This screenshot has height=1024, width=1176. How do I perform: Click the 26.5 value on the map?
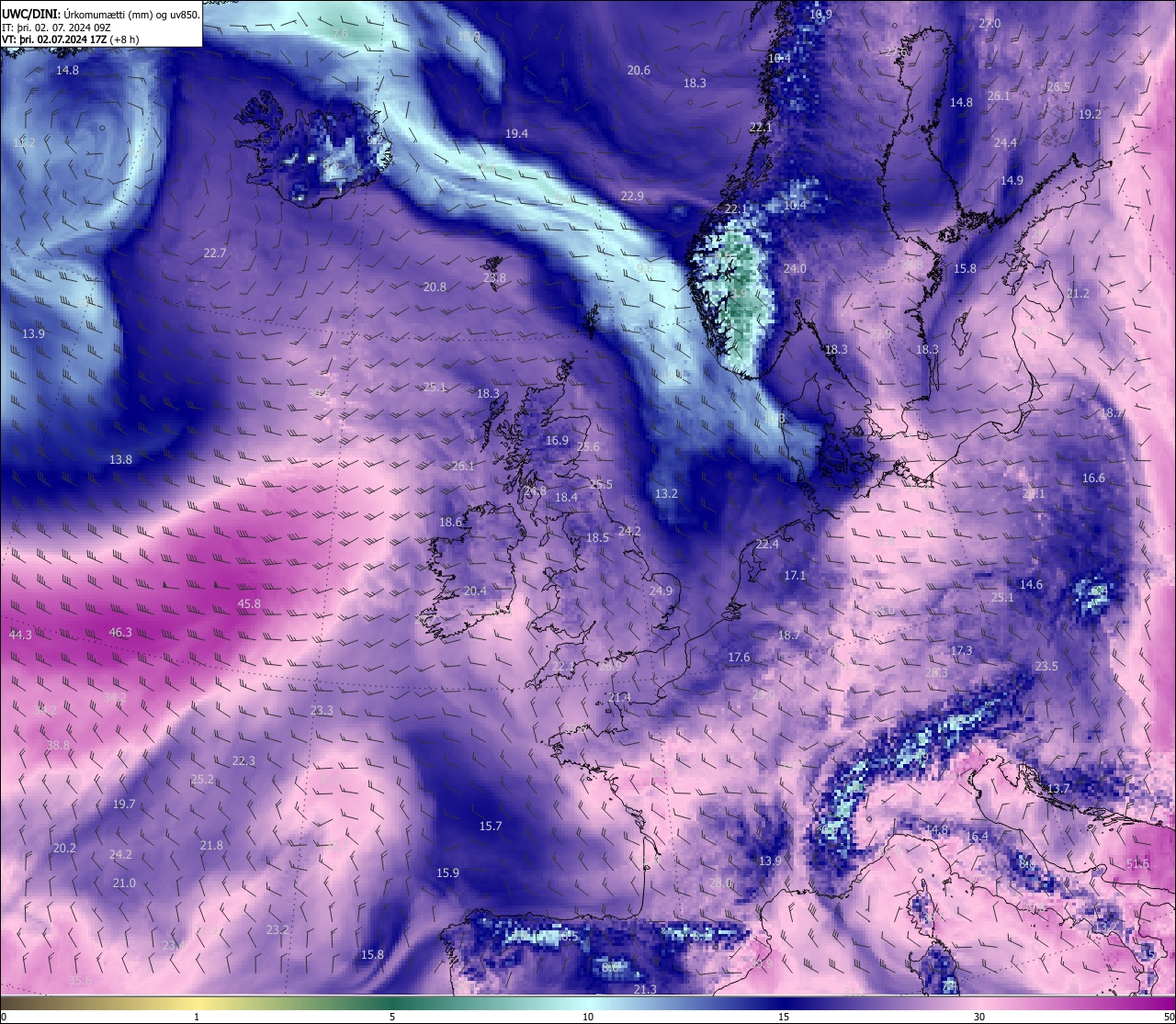[x=1058, y=86]
